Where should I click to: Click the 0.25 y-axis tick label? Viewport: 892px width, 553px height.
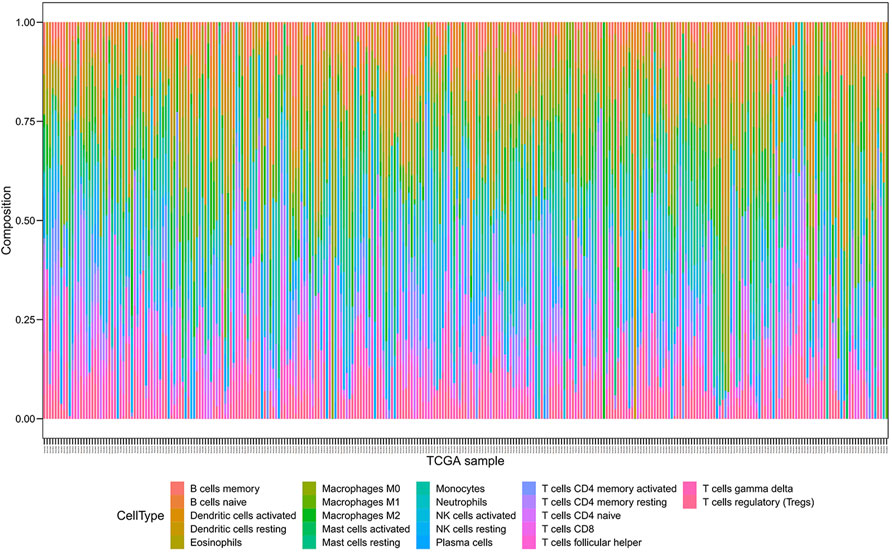click(x=27, y=320)
